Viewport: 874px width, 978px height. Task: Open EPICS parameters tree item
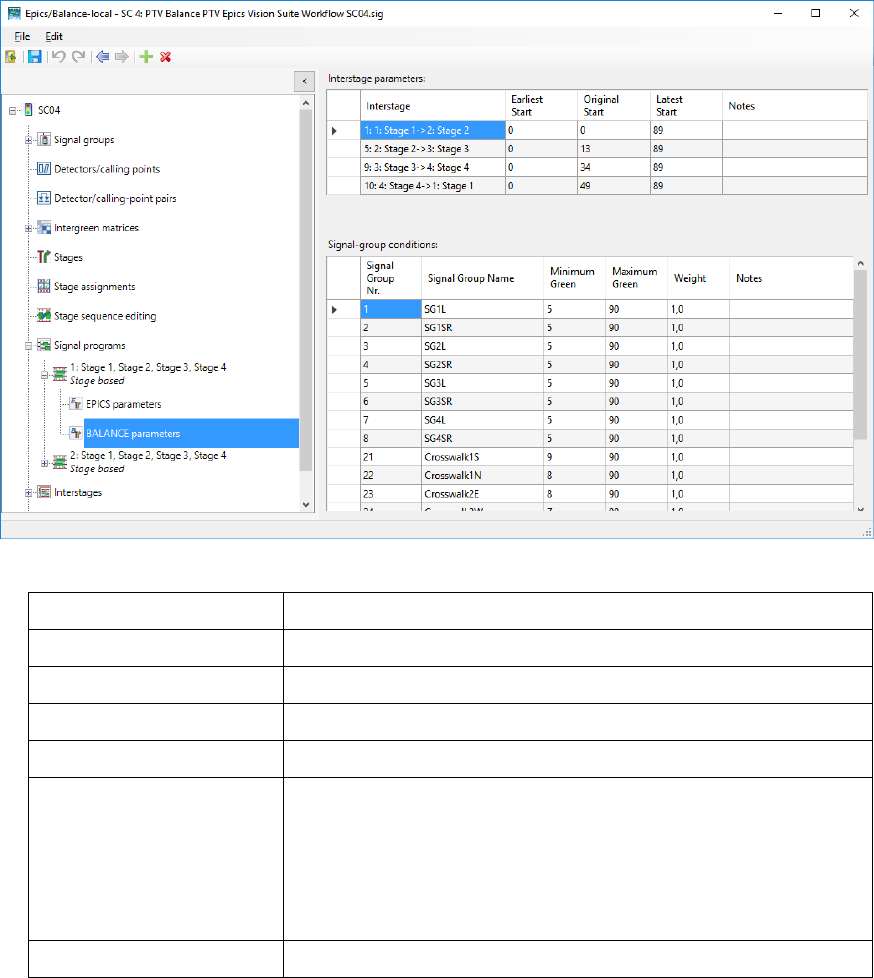124,404
